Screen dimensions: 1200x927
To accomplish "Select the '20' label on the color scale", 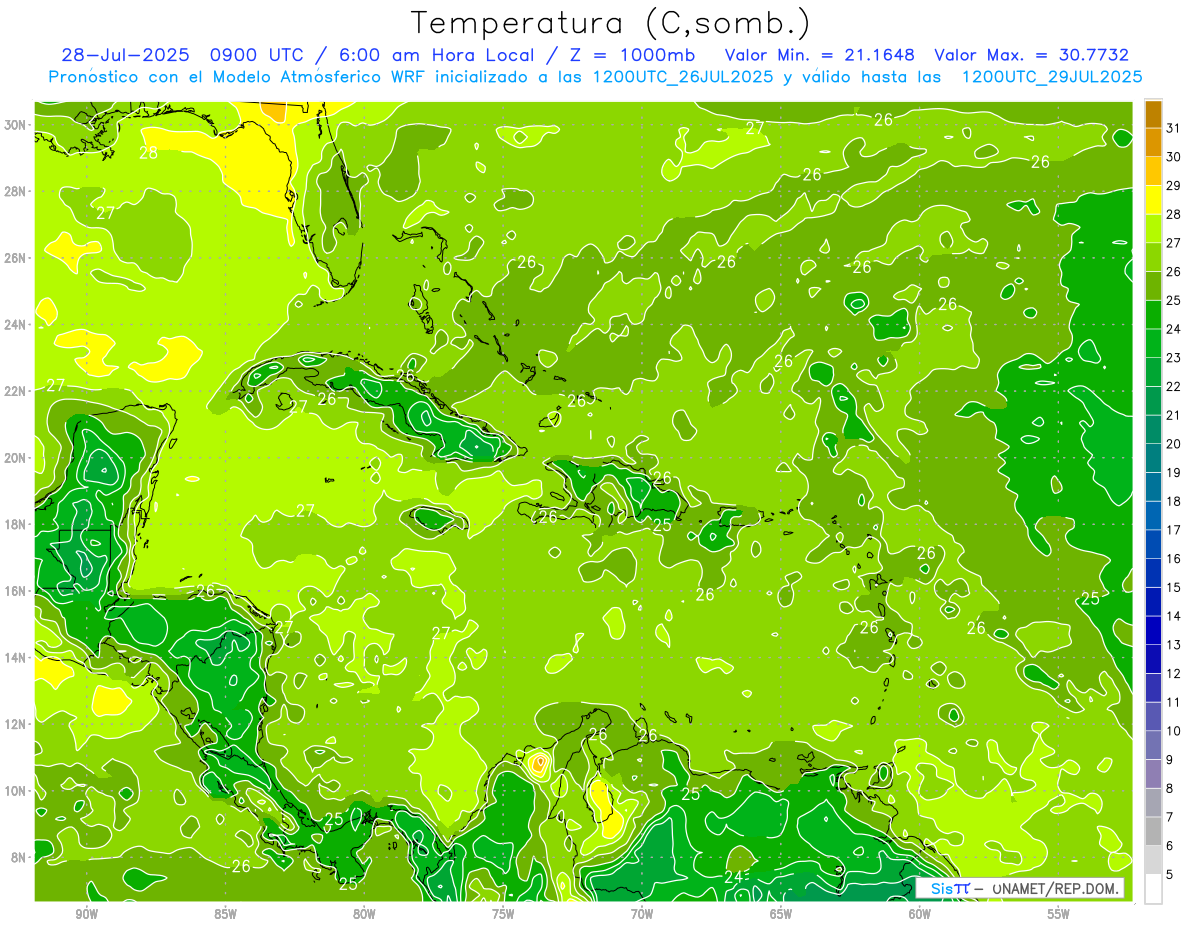I will (x=1174, y=444).
